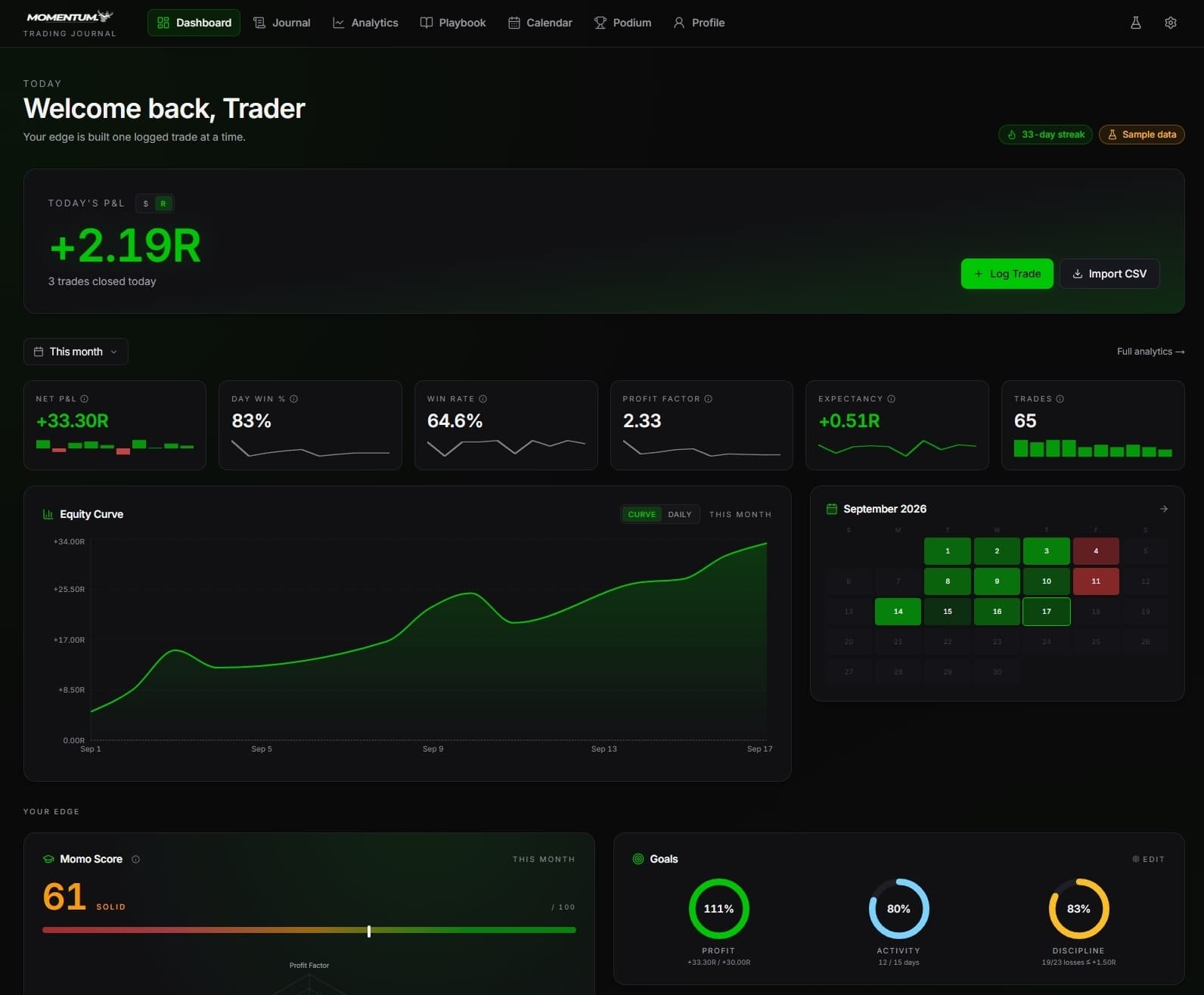Click the Discipline goal 83% ring
Viewport: 1204px width, 995px height.
(x=1078, y=909)
